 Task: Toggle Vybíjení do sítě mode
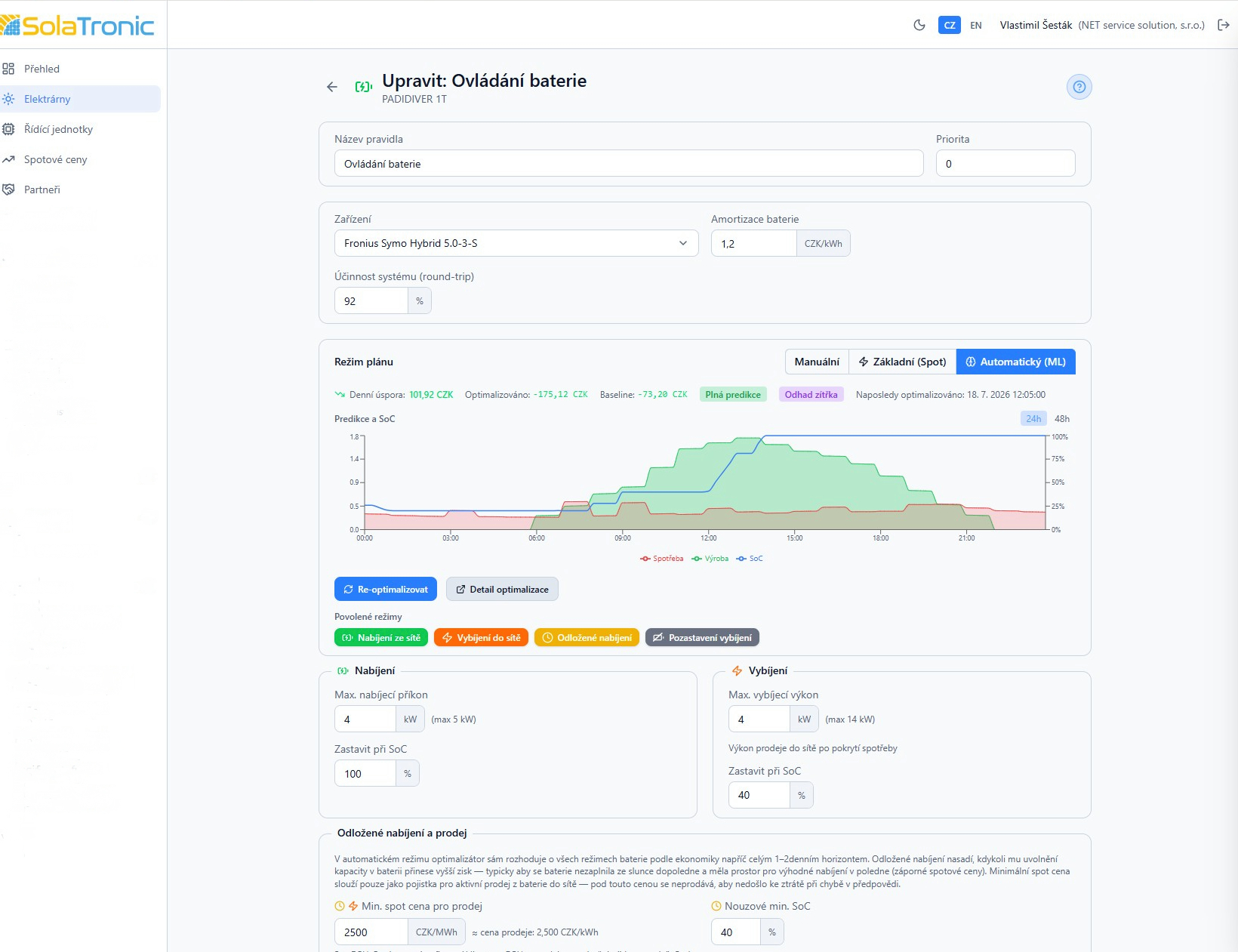481,638
